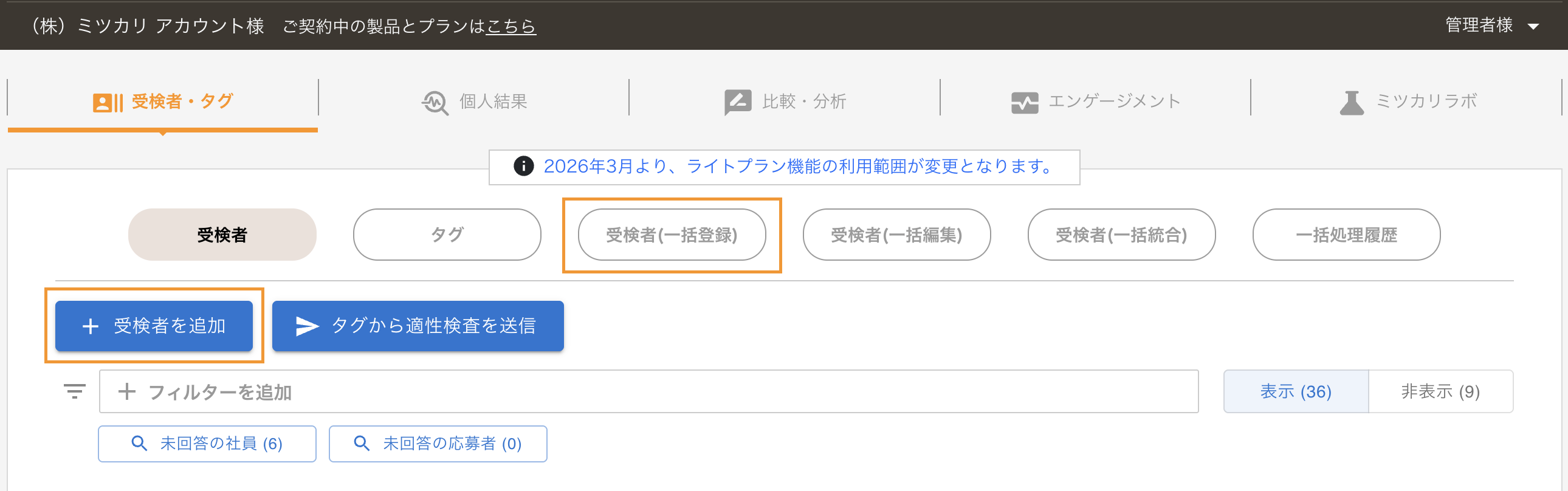
Task: Click the flask icon beside ミツカリラボ
Action: [x=1352, y=102]
